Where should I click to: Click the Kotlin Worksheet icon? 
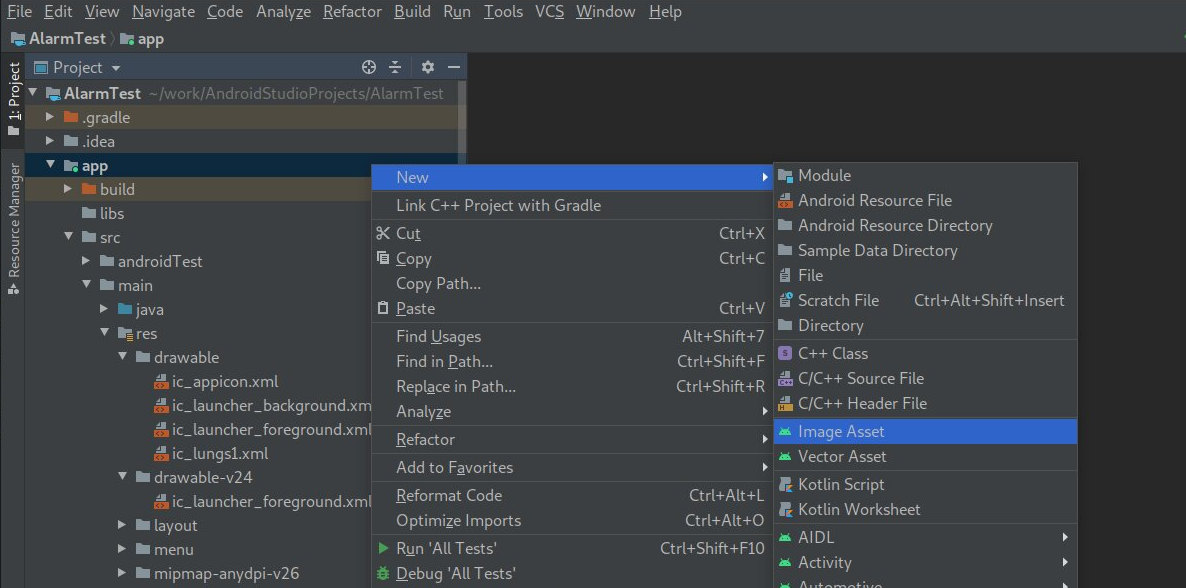click(x=785, y=509)
